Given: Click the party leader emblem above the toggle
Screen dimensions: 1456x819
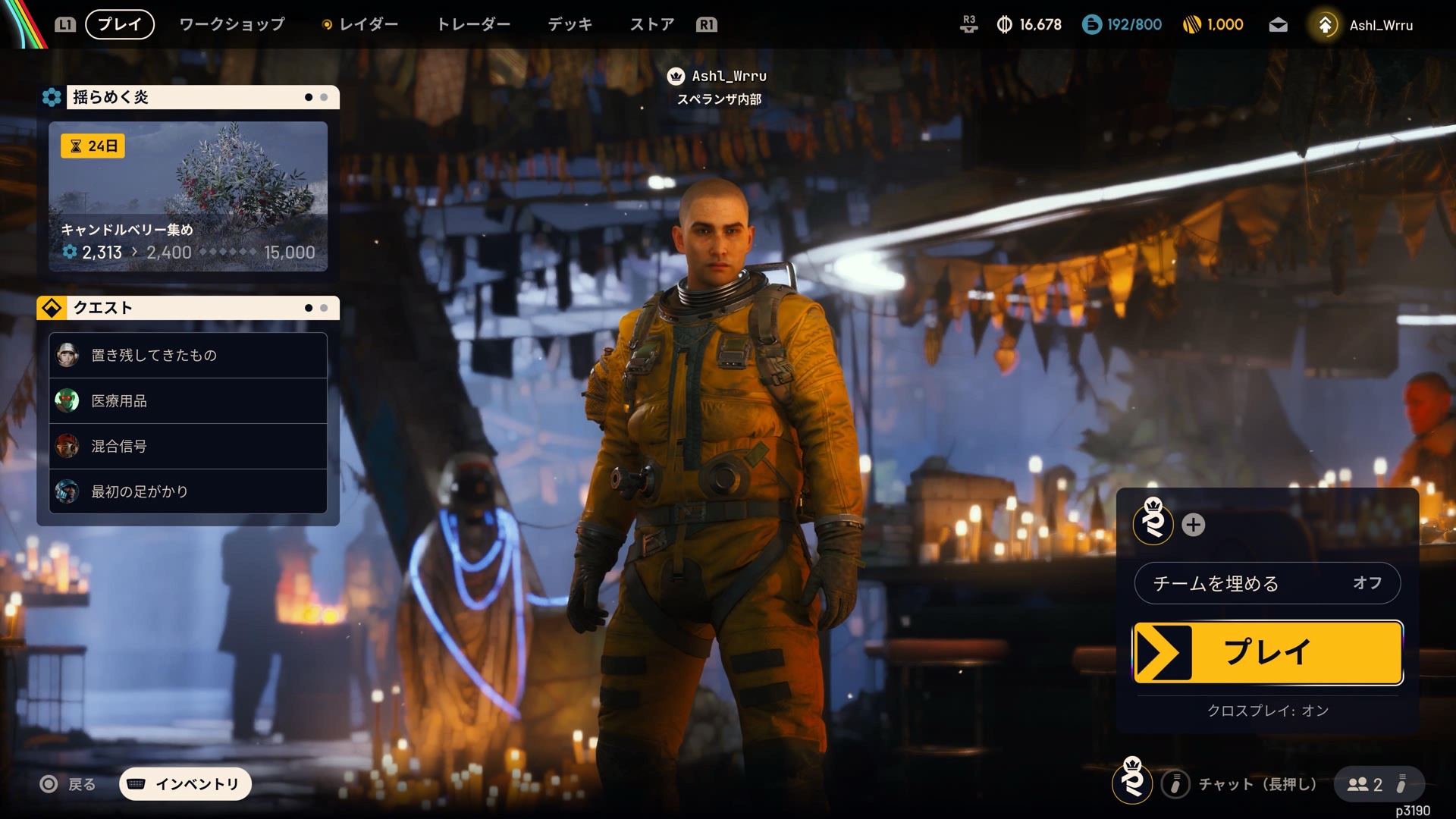Looking at the screenshot, I should (x=1153, y=522).
